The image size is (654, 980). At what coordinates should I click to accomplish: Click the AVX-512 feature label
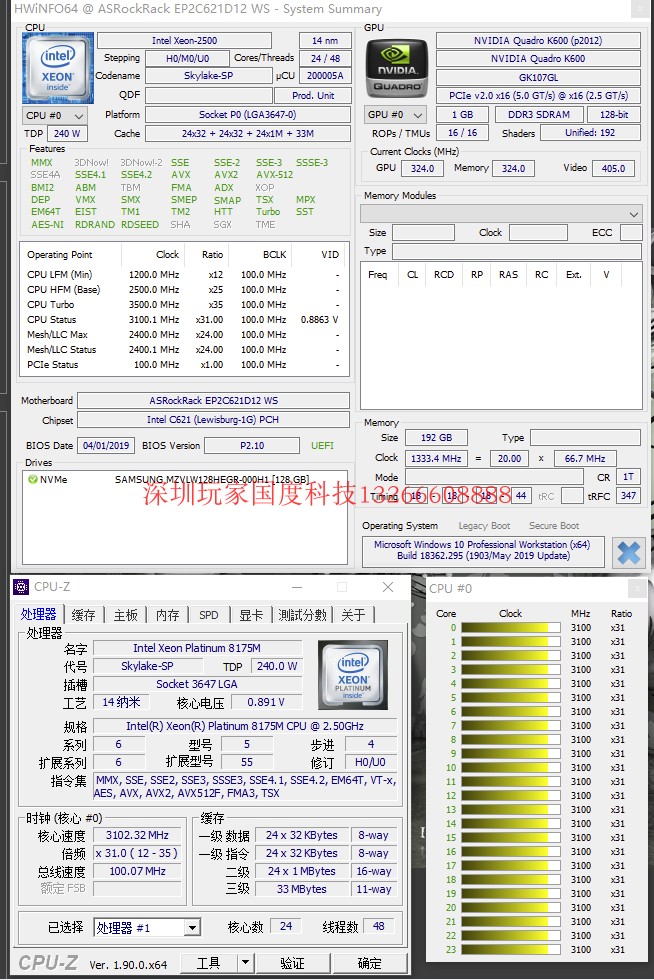[x=274, y=175]
